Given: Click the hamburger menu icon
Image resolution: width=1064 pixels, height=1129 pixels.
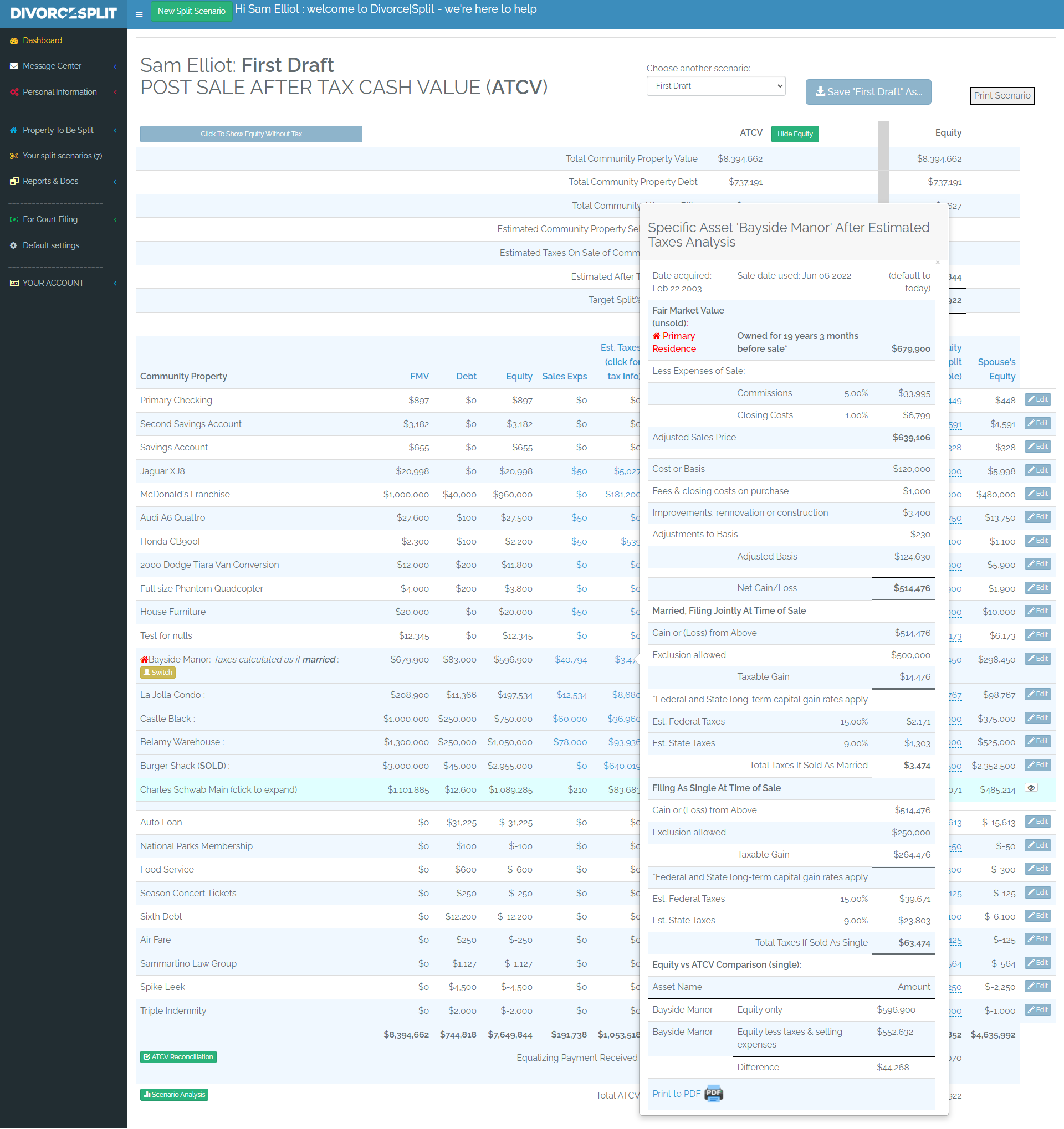Looking at the screenshot, I should point(139,14).
